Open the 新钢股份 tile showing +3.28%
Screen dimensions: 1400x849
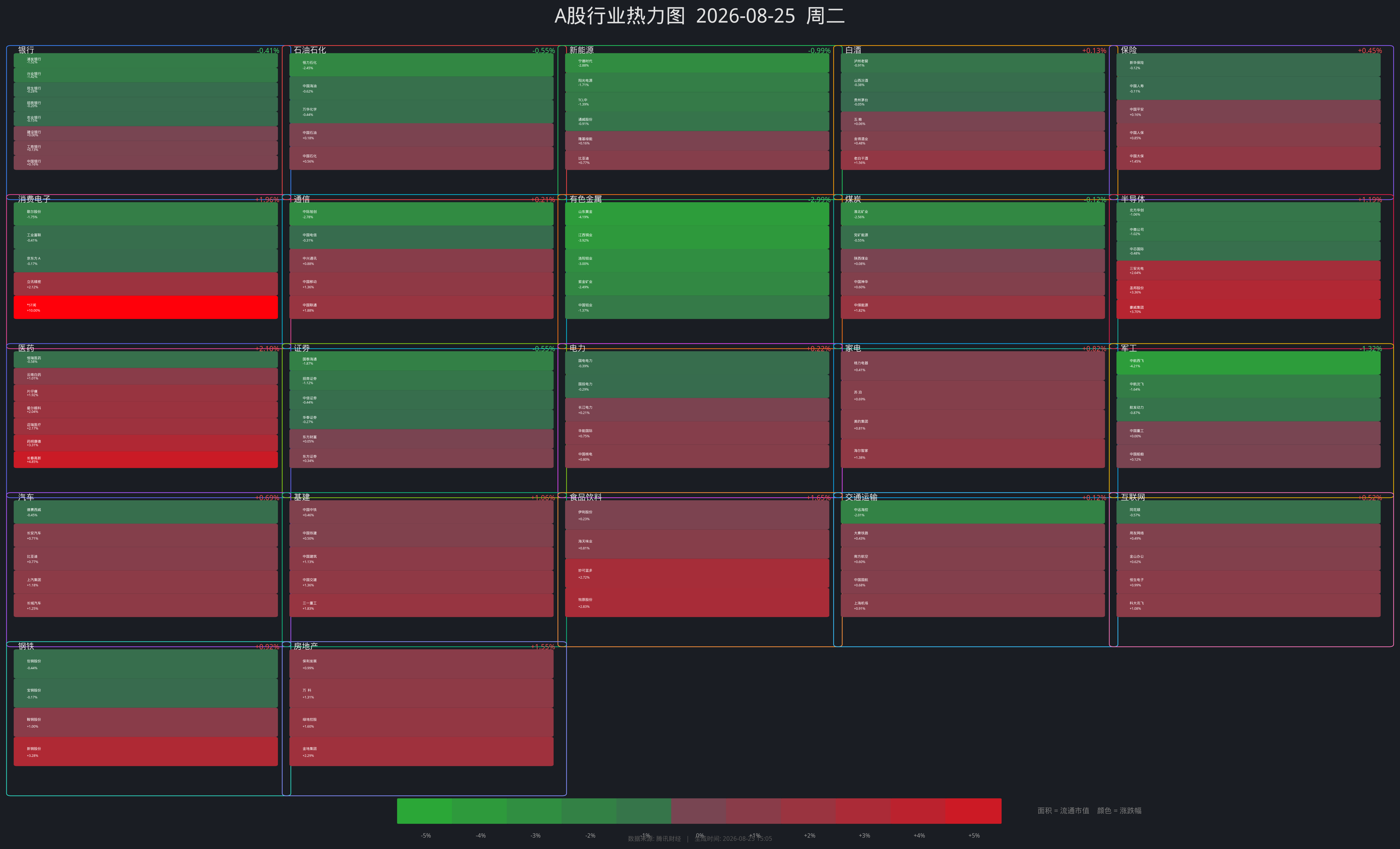pyautogui.click(x=145, y=752)
